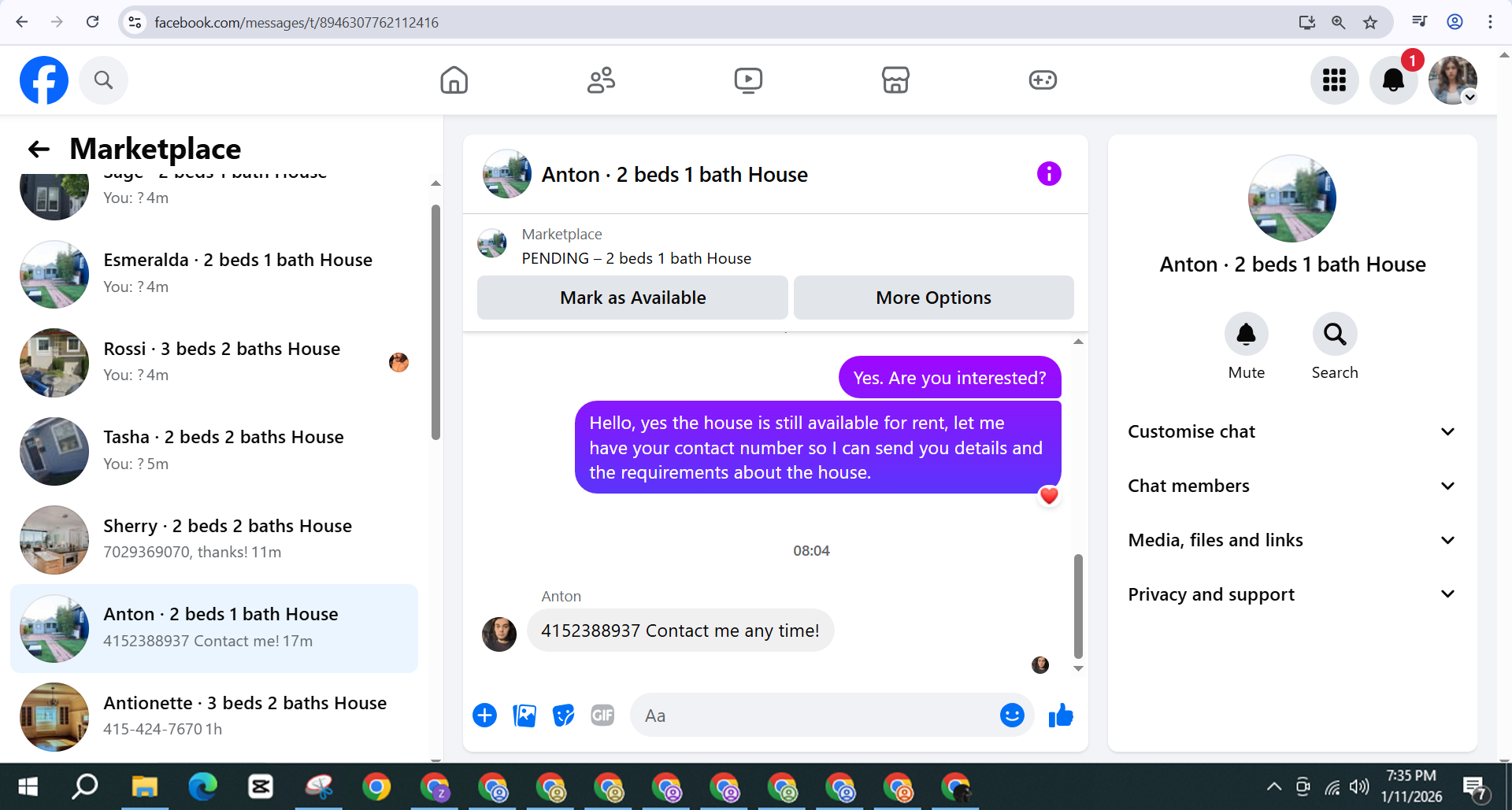Viewport: 1512px width, 810px height.
Task: Open Tasha 2 beds 2 baths conversation
Action: 214,451
